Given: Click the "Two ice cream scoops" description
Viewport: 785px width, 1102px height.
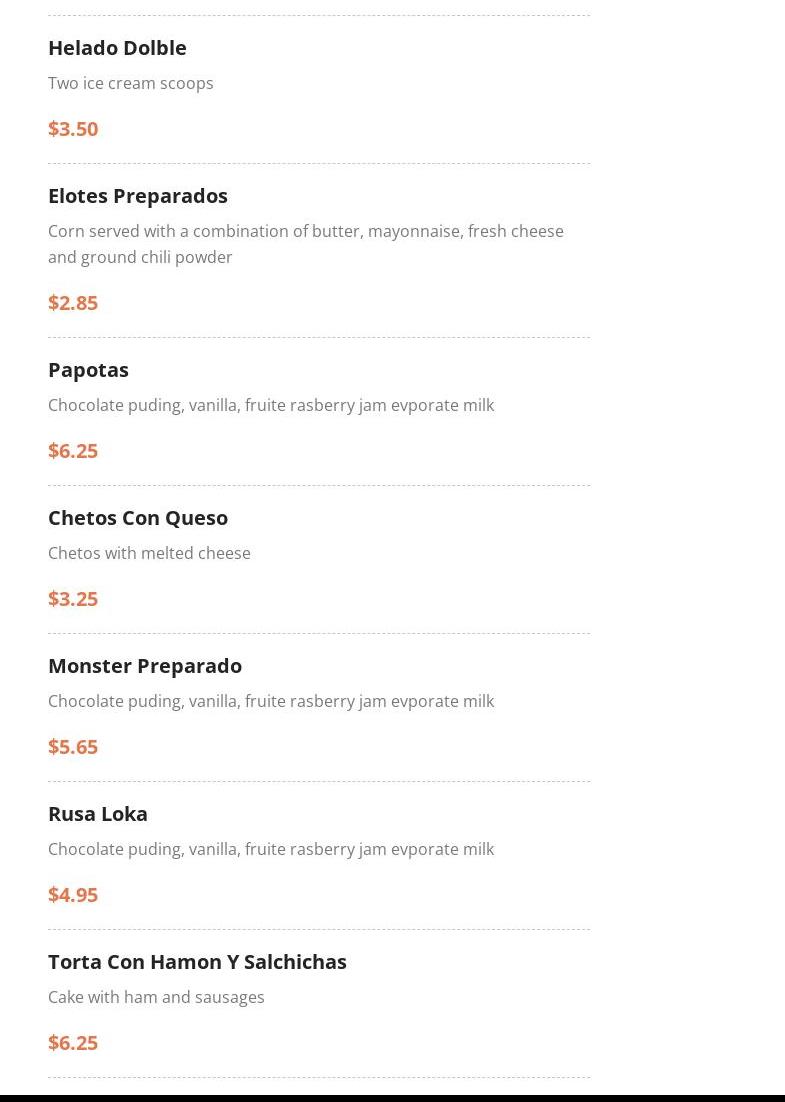Looking at the screenshot, I should (x=131, y=83).
